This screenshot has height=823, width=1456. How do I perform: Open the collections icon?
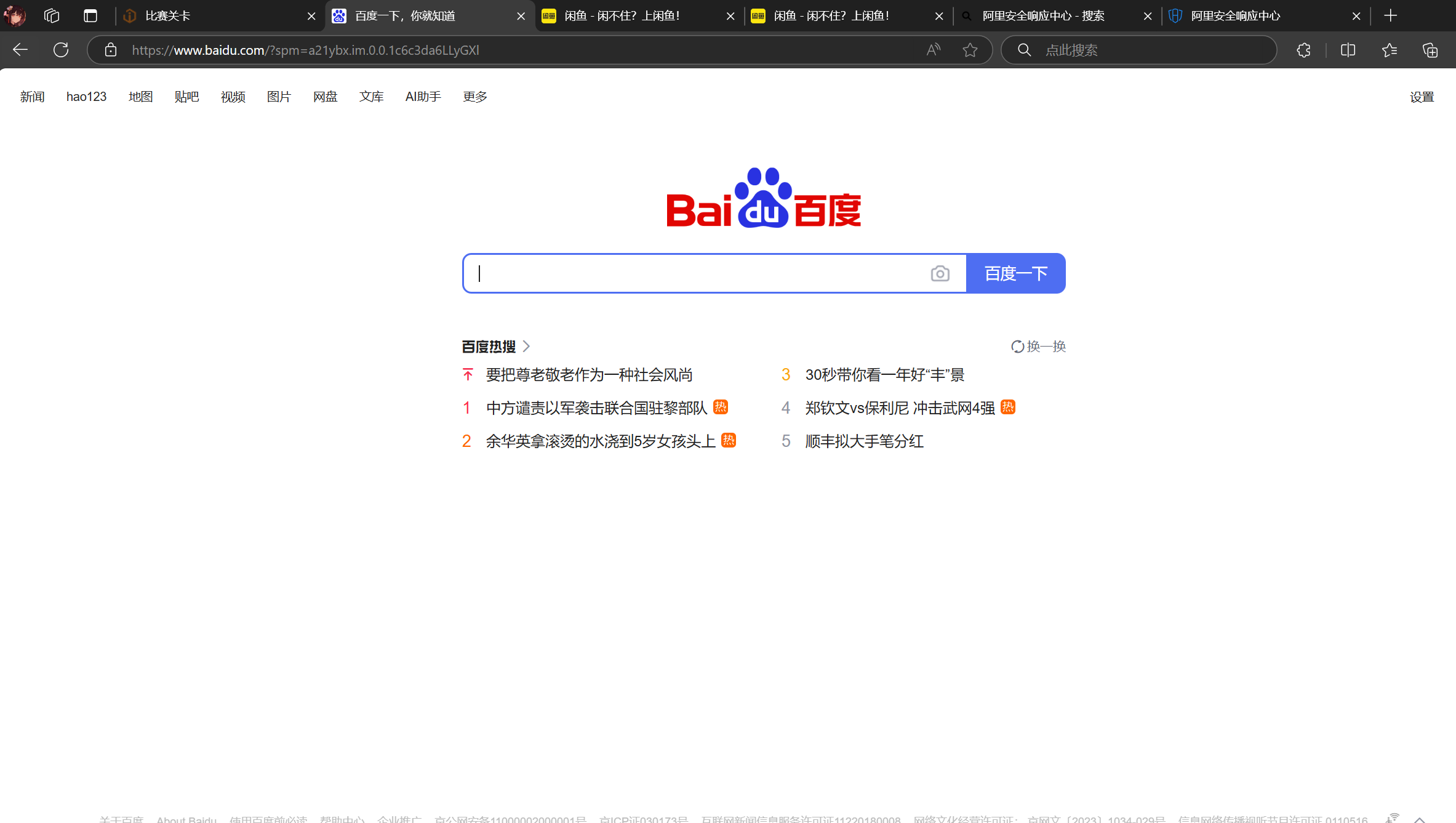coord(1430,50)
